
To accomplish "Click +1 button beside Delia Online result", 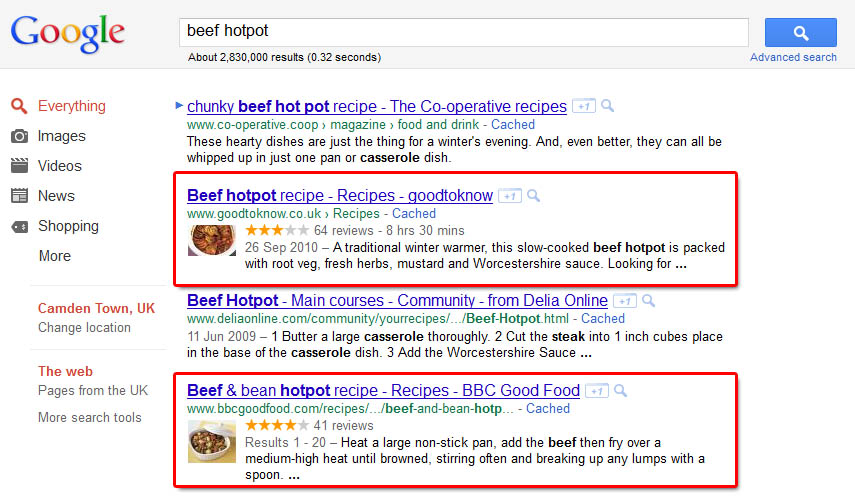I will click(x=624, y=301).
